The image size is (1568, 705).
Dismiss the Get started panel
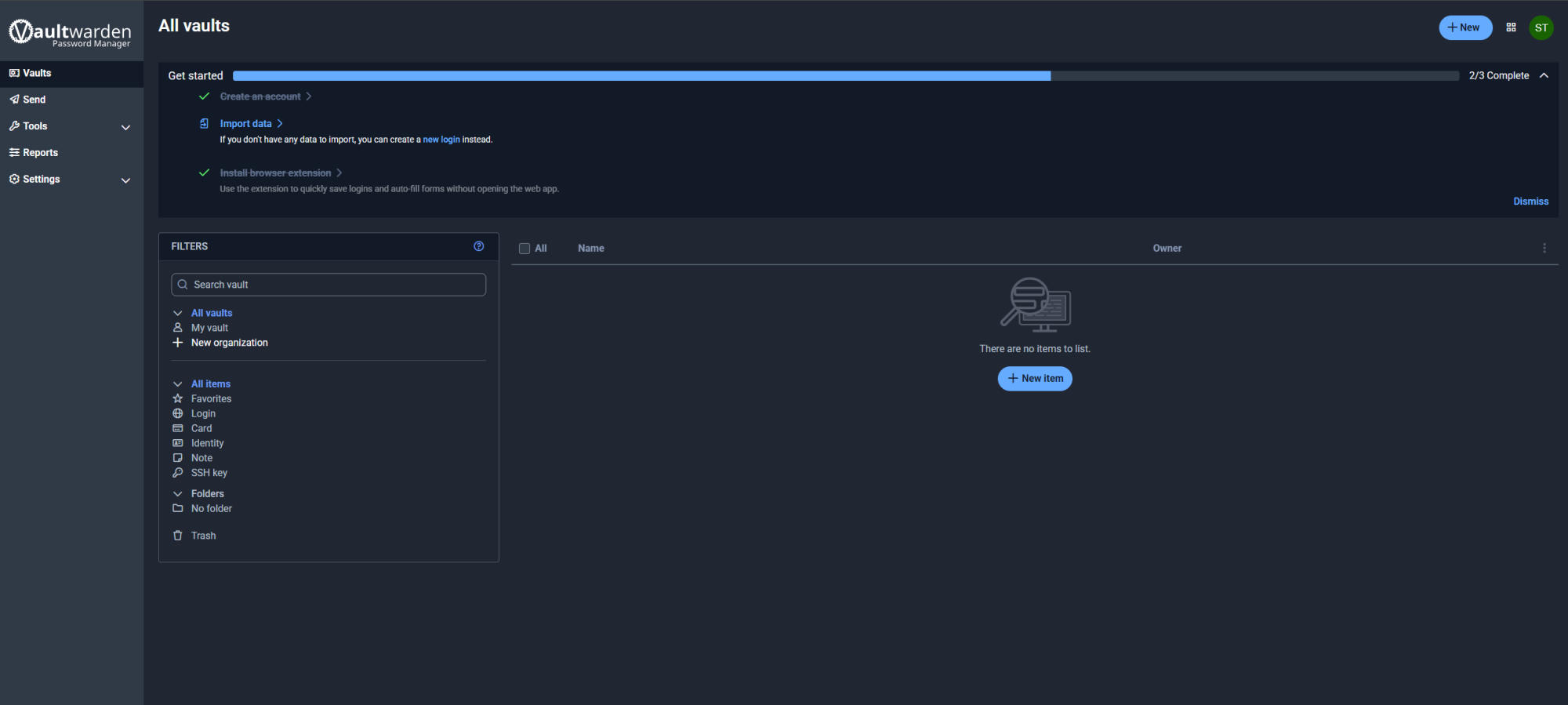point(1530,202)
